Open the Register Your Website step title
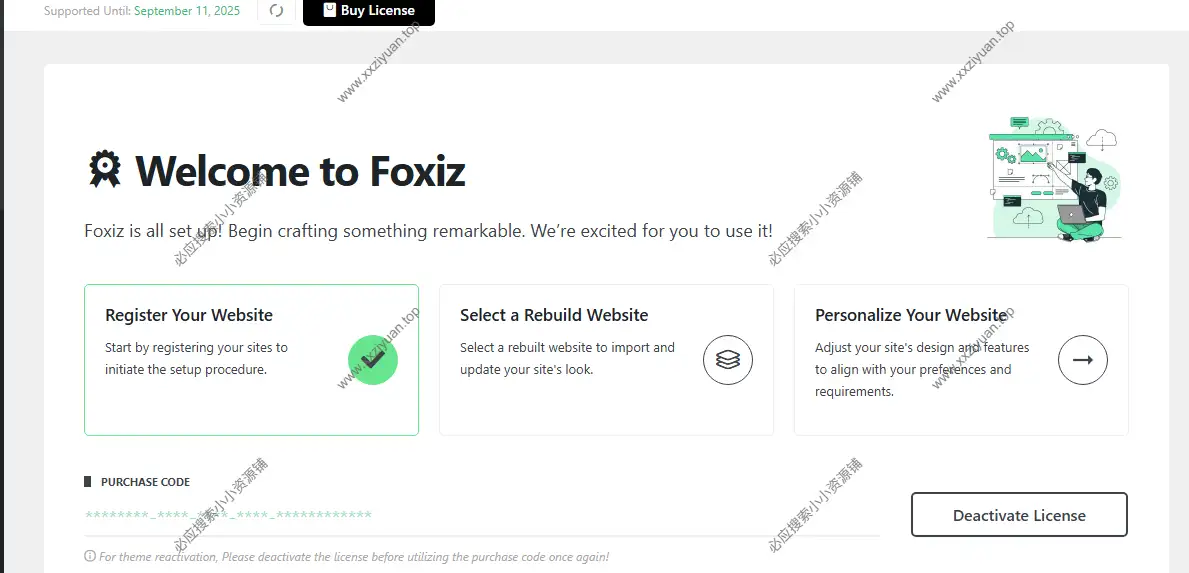Viewport: 1189px width, 573px height. tap(189, 315)
